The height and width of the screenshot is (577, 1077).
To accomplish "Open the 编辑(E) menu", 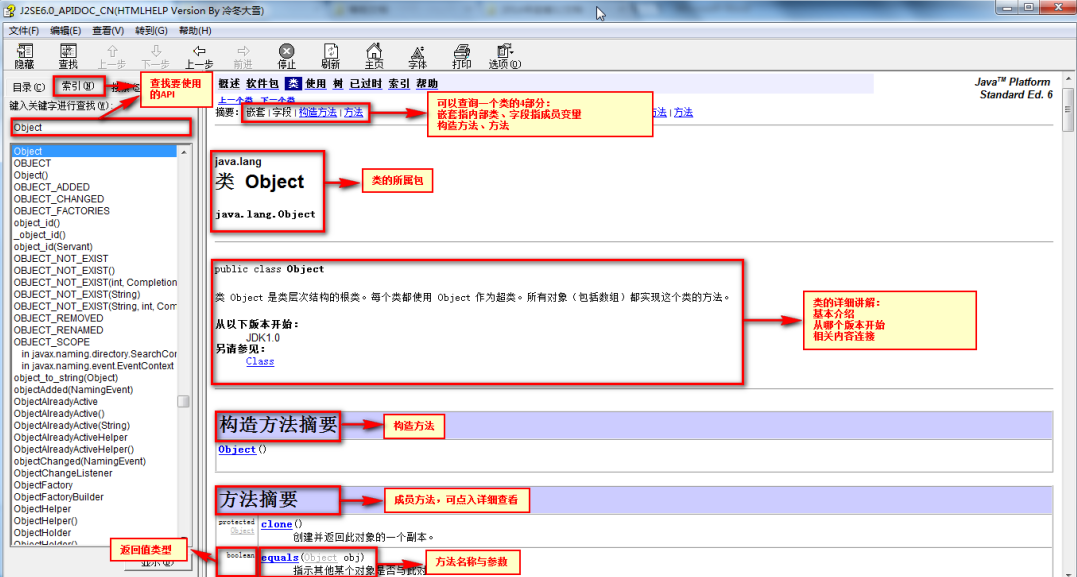I will coord(65,31).
